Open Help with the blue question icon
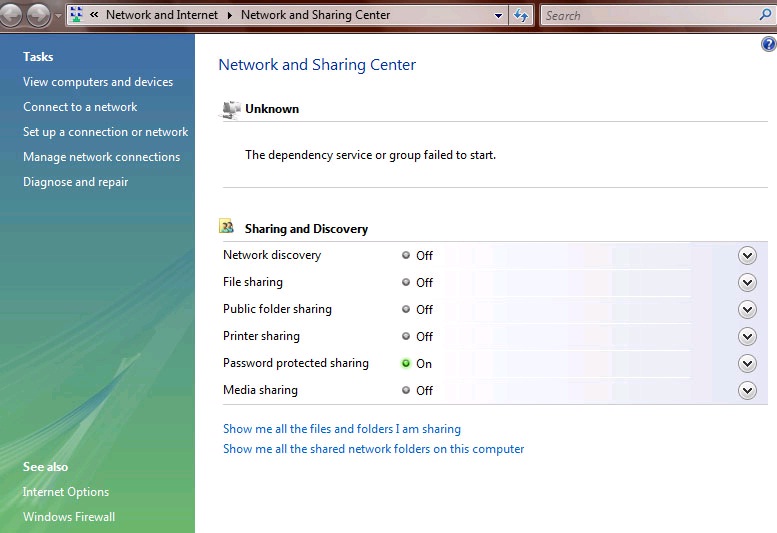Image resolution: width=777 pixels, height=533 pixels. coord(769,45)
